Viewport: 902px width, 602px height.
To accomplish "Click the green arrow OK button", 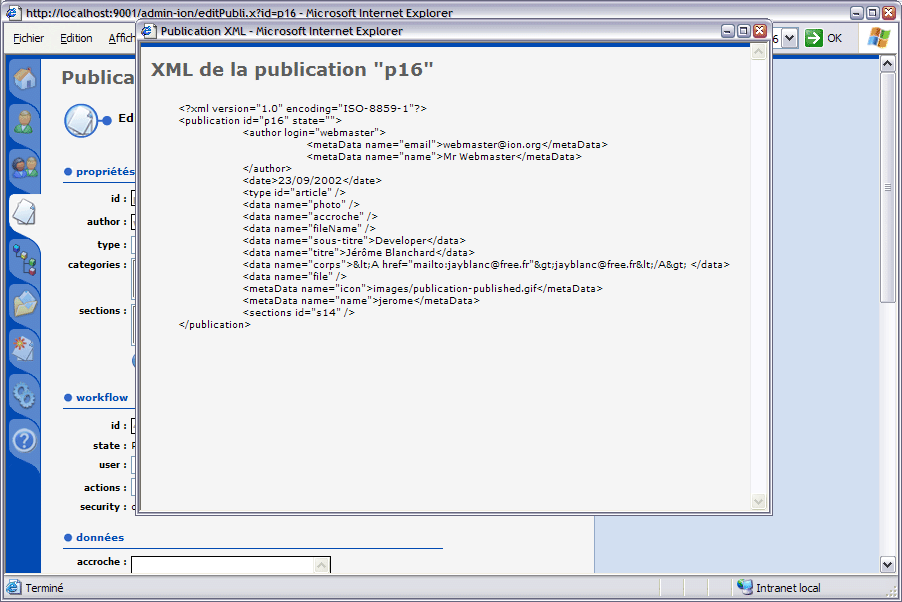I will (824, 38).
